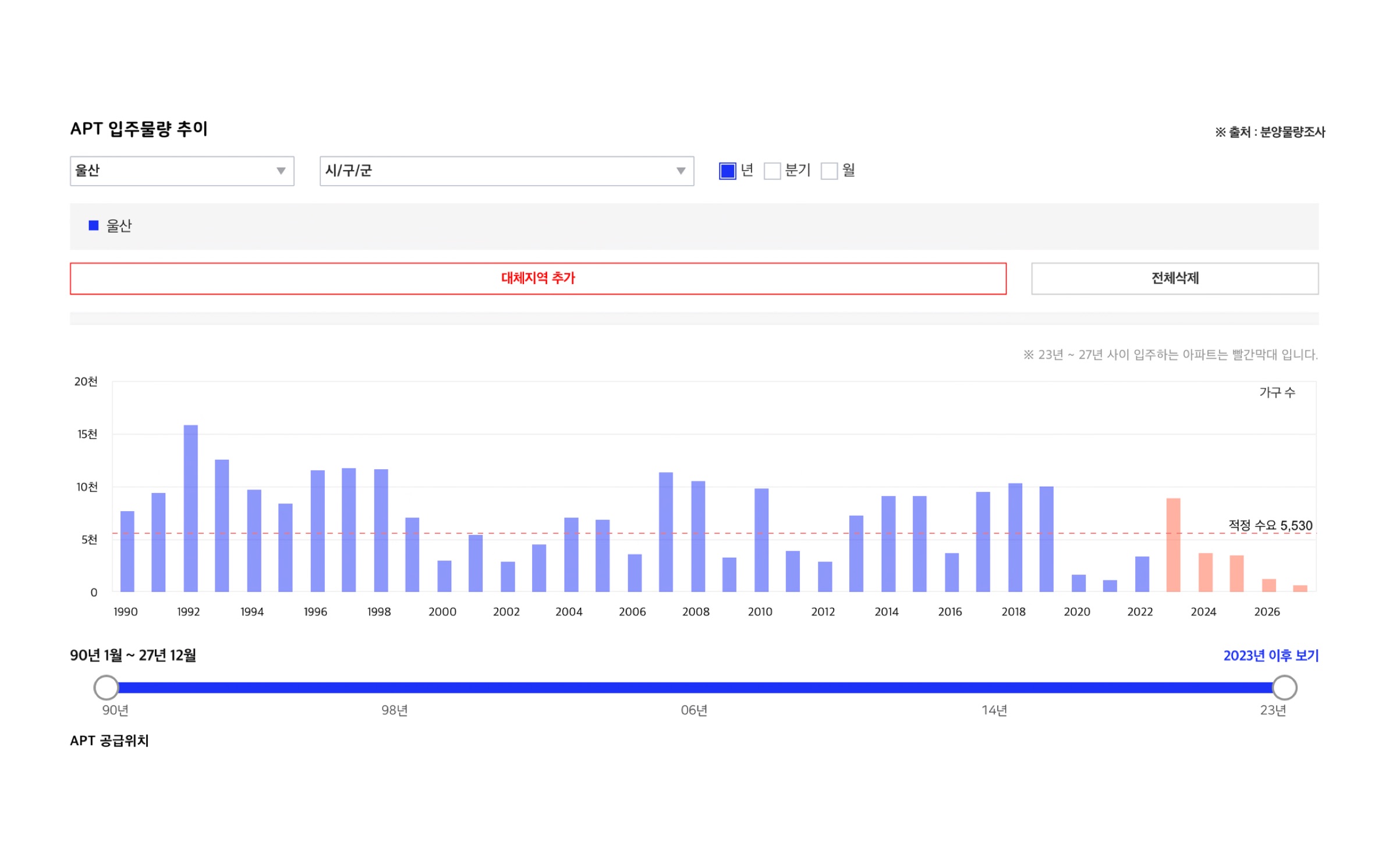
Task: Click the small red bar for 2026
Action: click(x=1268, y=585)
